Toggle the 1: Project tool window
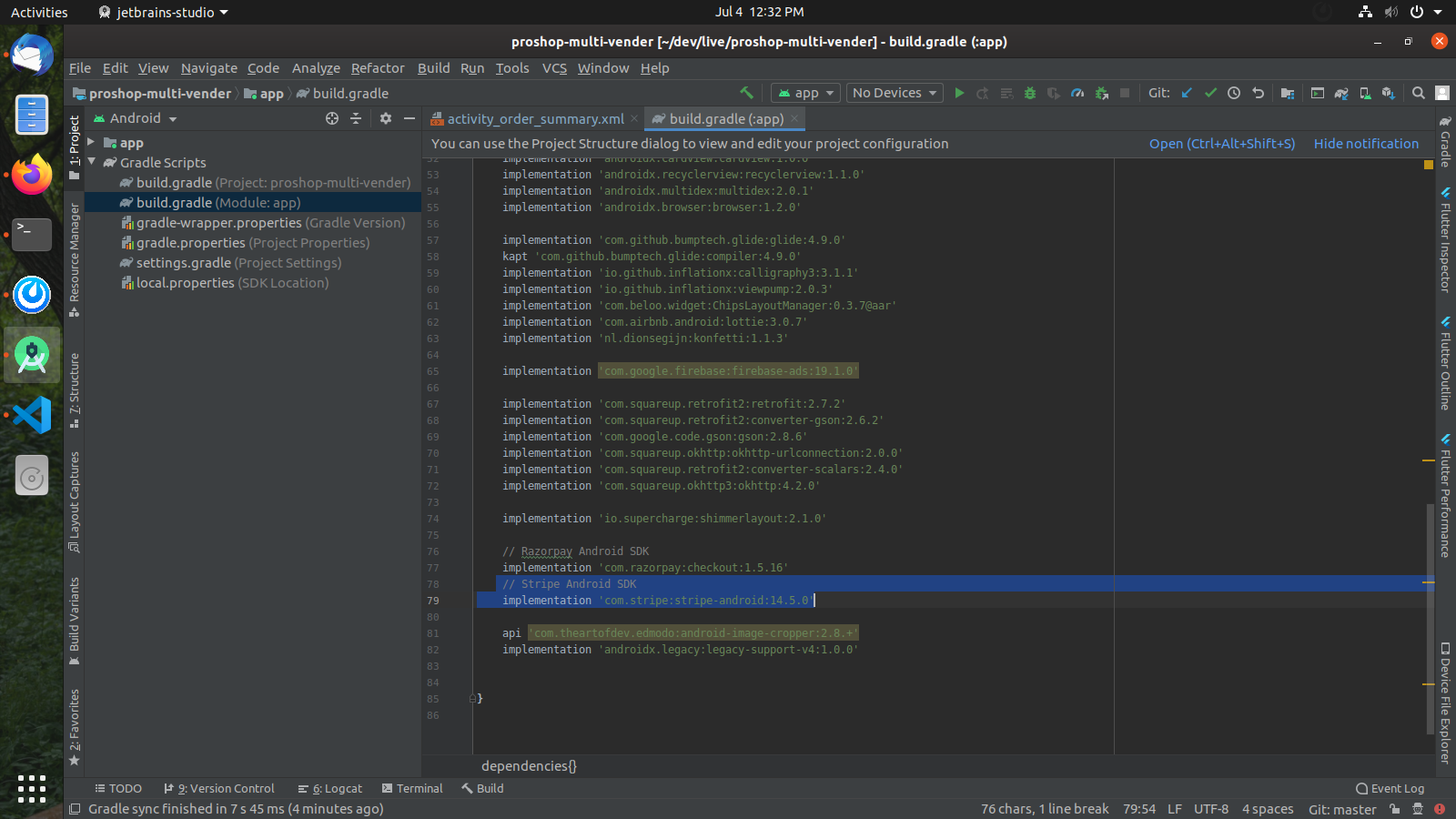The width and height of the screenshot is (1456, 819). click(75, 147)
